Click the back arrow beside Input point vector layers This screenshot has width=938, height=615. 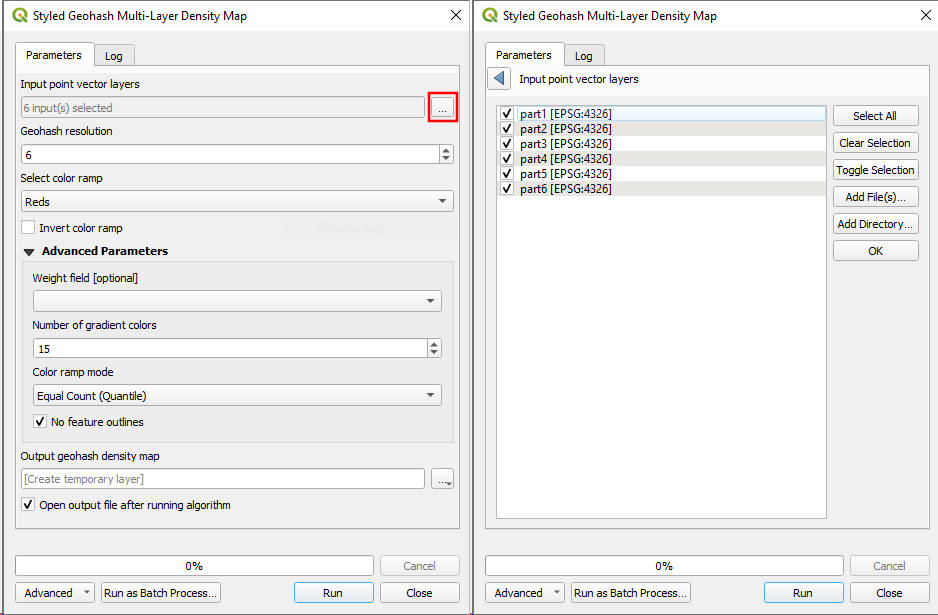499,78
